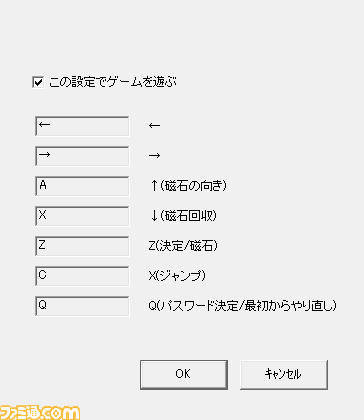The height and width of the screenshot is (420, 364).
Task: Click the ← label beside the first field
Action: (x=154, y=126)
